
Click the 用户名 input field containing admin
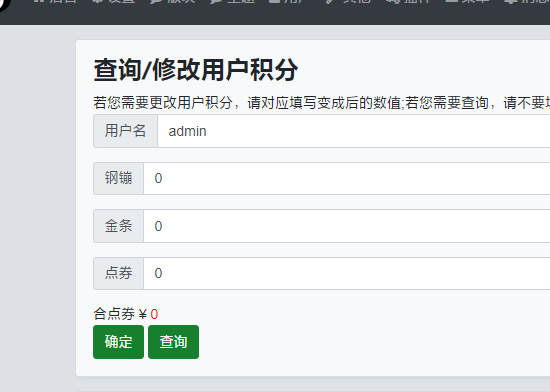click(x=354, y=131)
